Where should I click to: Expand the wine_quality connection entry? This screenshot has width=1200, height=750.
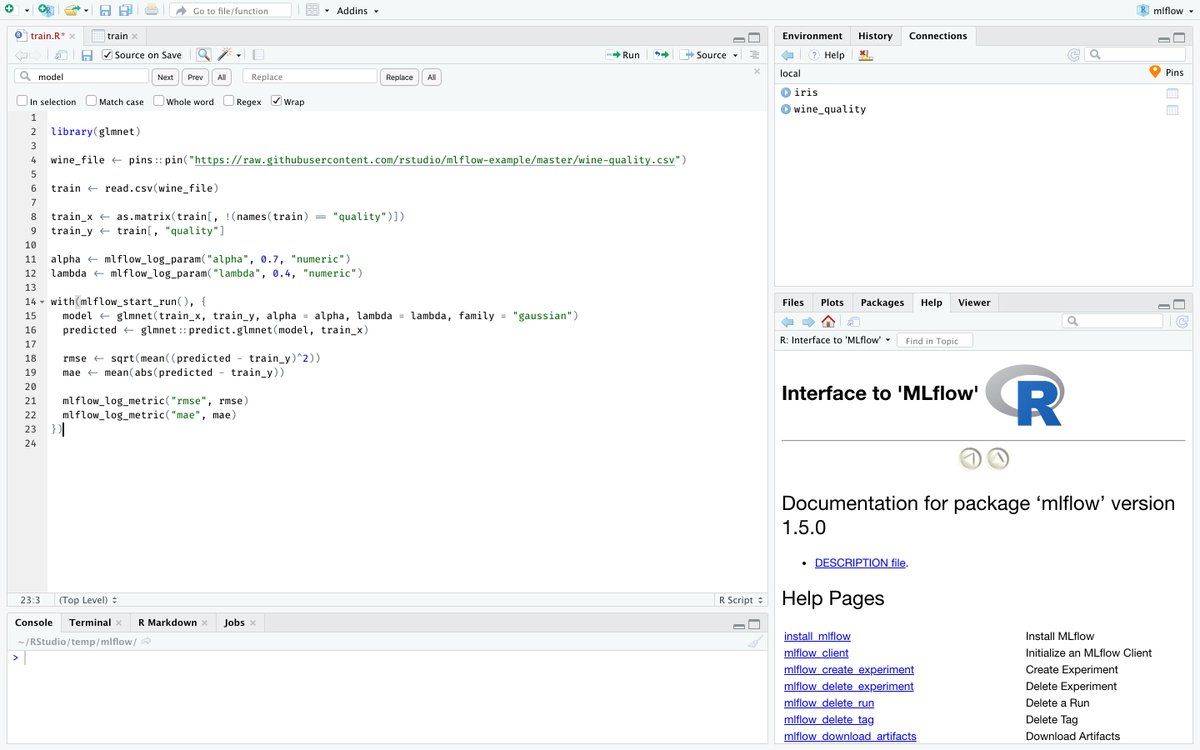(786, 110)
